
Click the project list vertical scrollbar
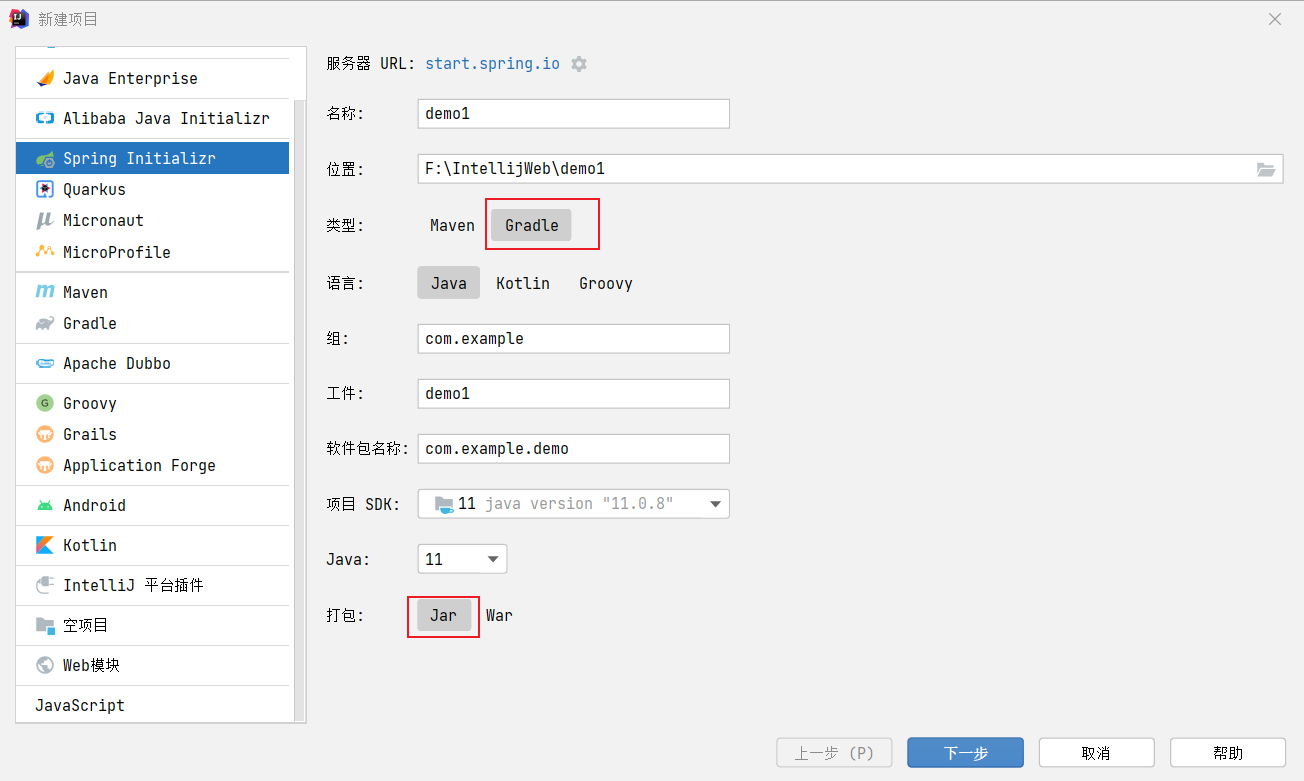[x=300, y=410]
